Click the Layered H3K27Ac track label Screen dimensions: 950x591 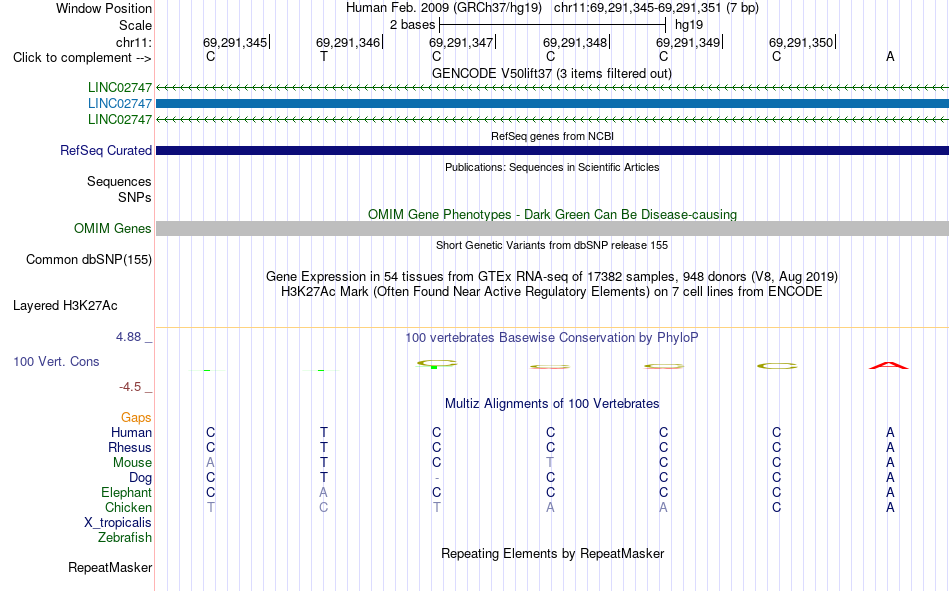(x=65, y=306)
